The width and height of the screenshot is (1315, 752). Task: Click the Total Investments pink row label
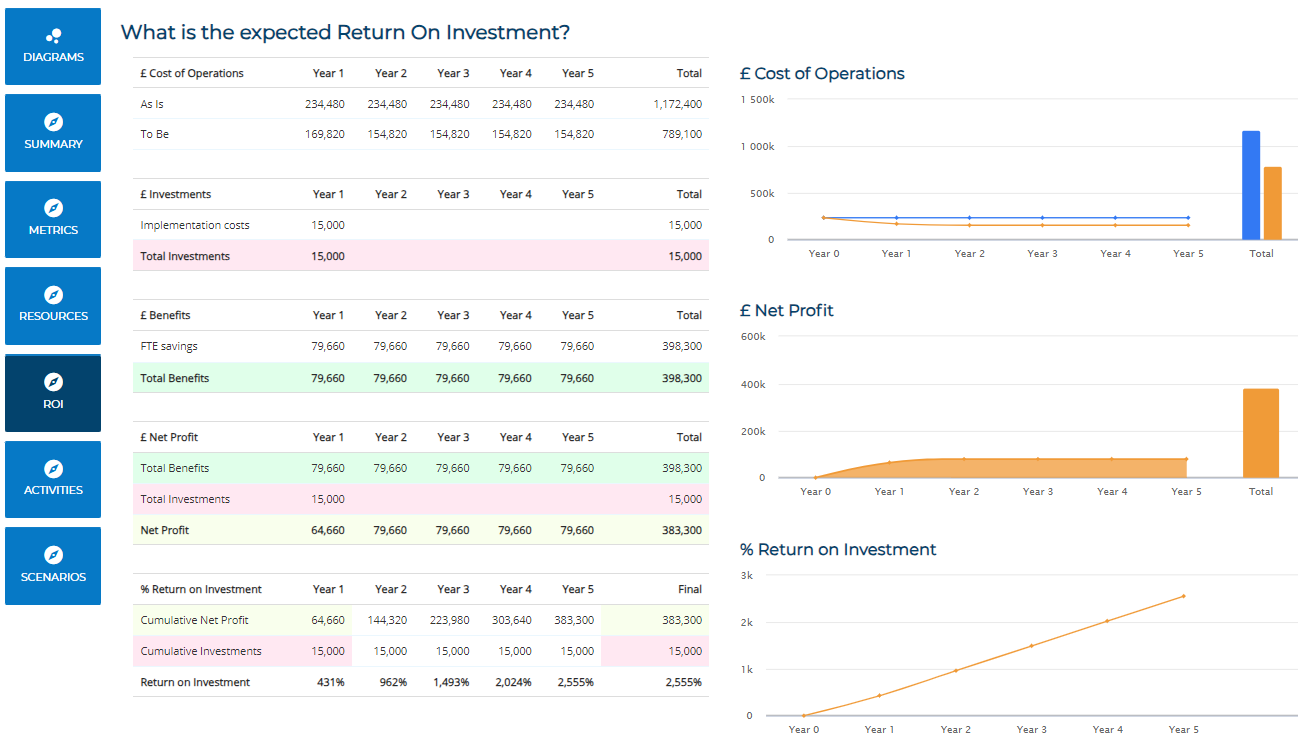click(x=185, y=256)
